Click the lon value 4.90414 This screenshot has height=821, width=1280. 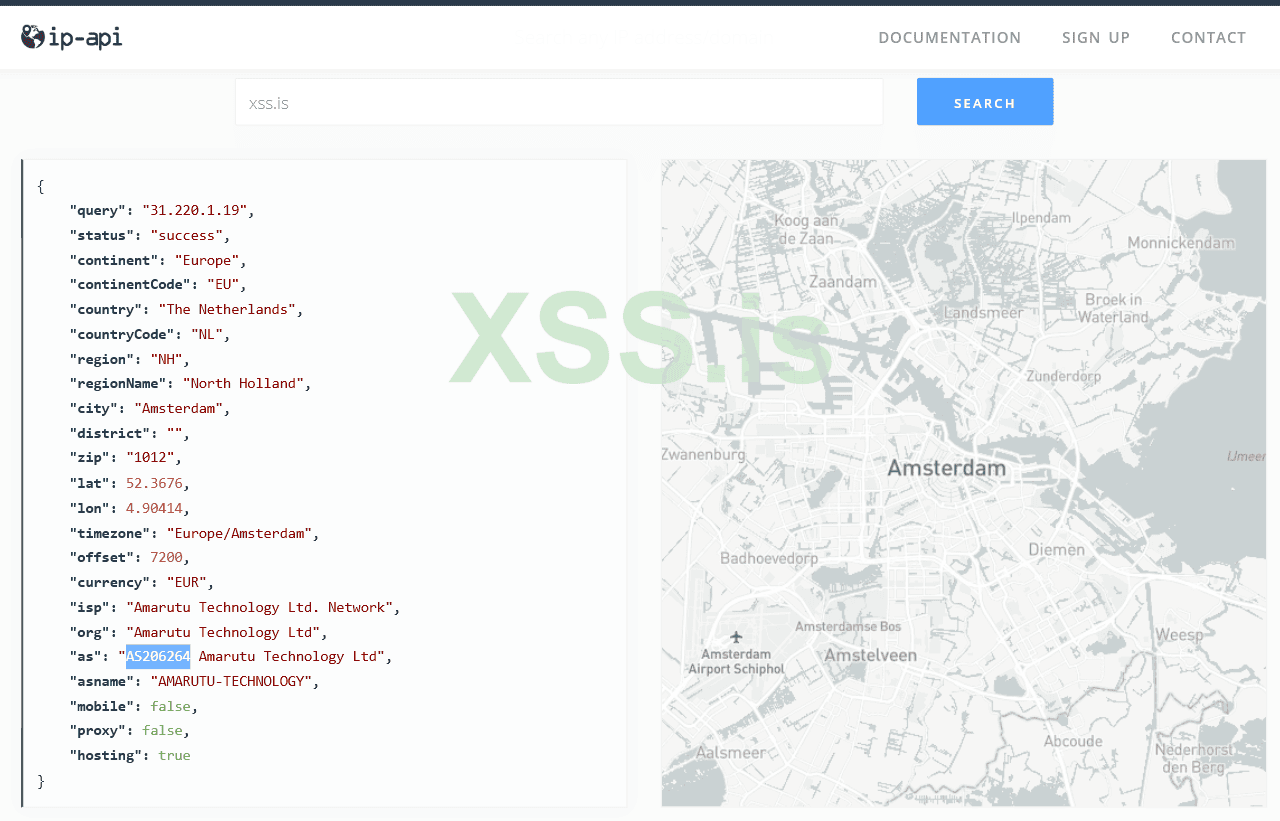154,507
